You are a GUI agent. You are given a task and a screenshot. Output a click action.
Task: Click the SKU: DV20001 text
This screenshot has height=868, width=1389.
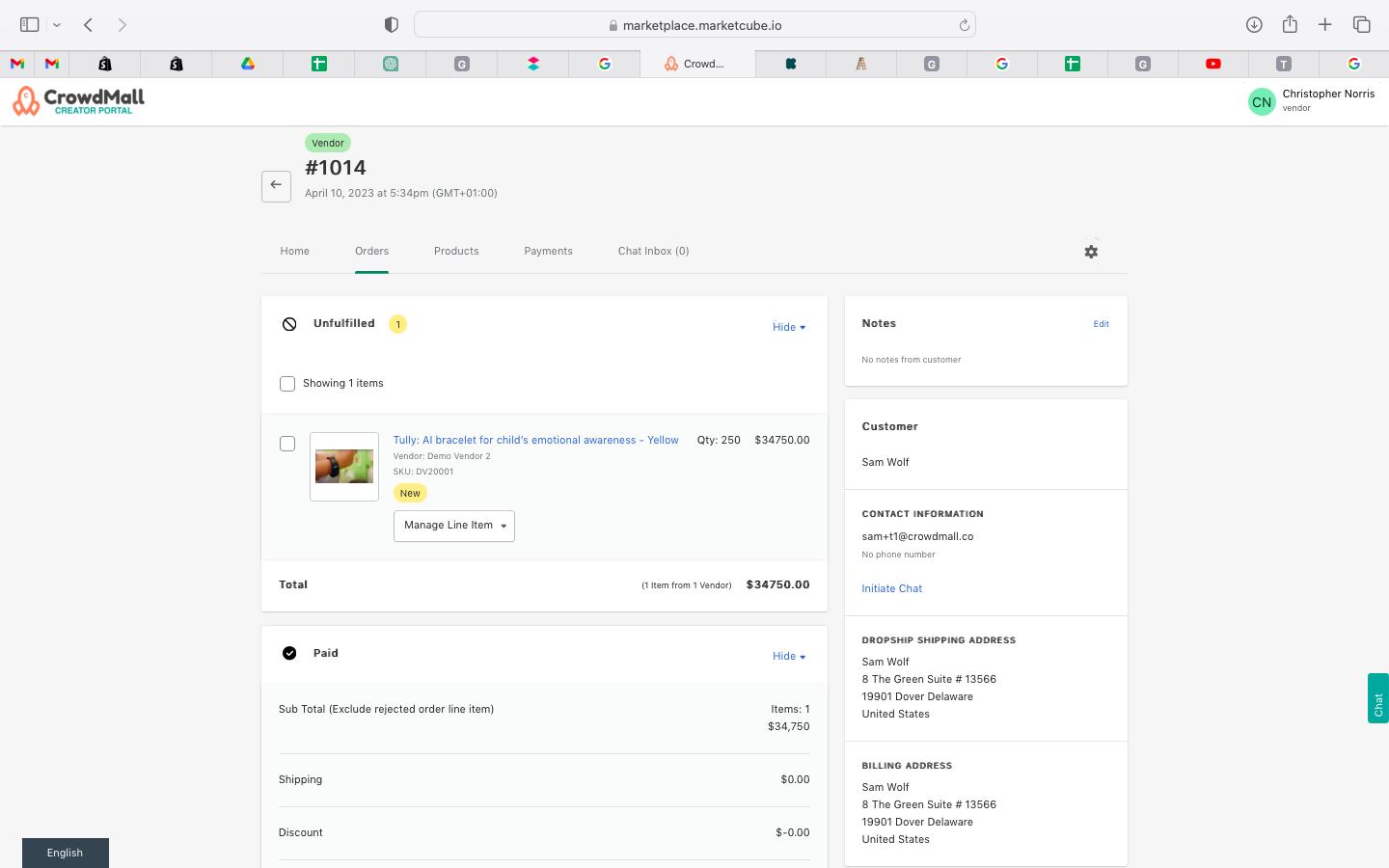tap(423, 472)
